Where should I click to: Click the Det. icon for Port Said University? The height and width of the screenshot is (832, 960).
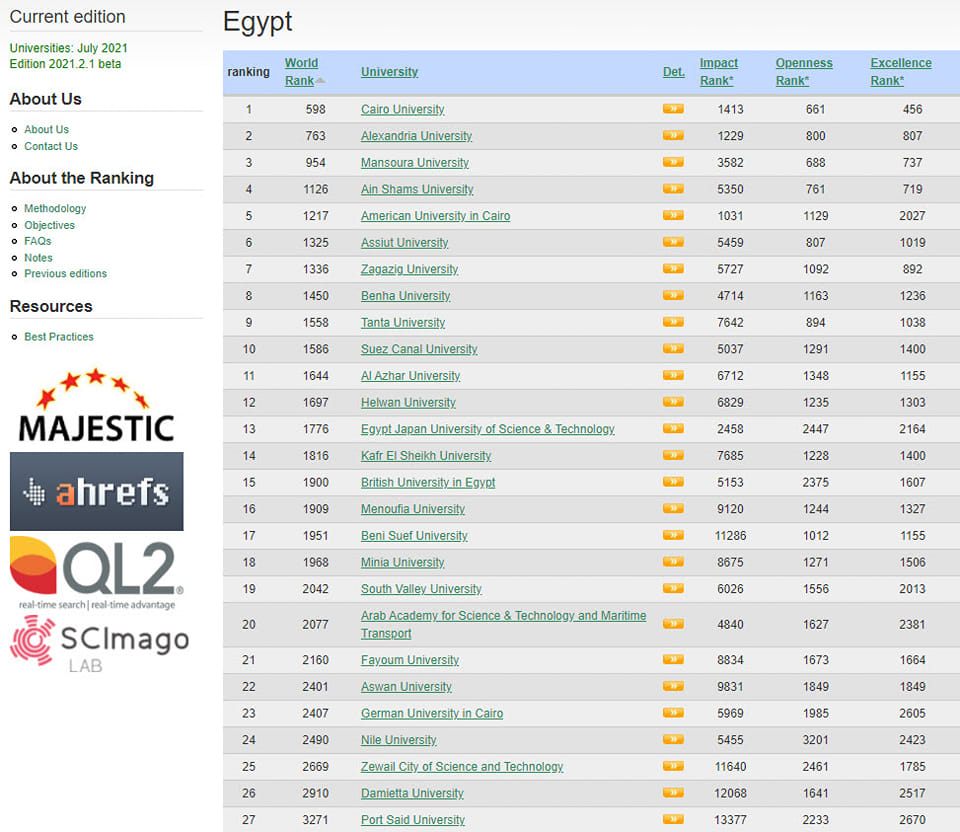[x=673, y=819]
